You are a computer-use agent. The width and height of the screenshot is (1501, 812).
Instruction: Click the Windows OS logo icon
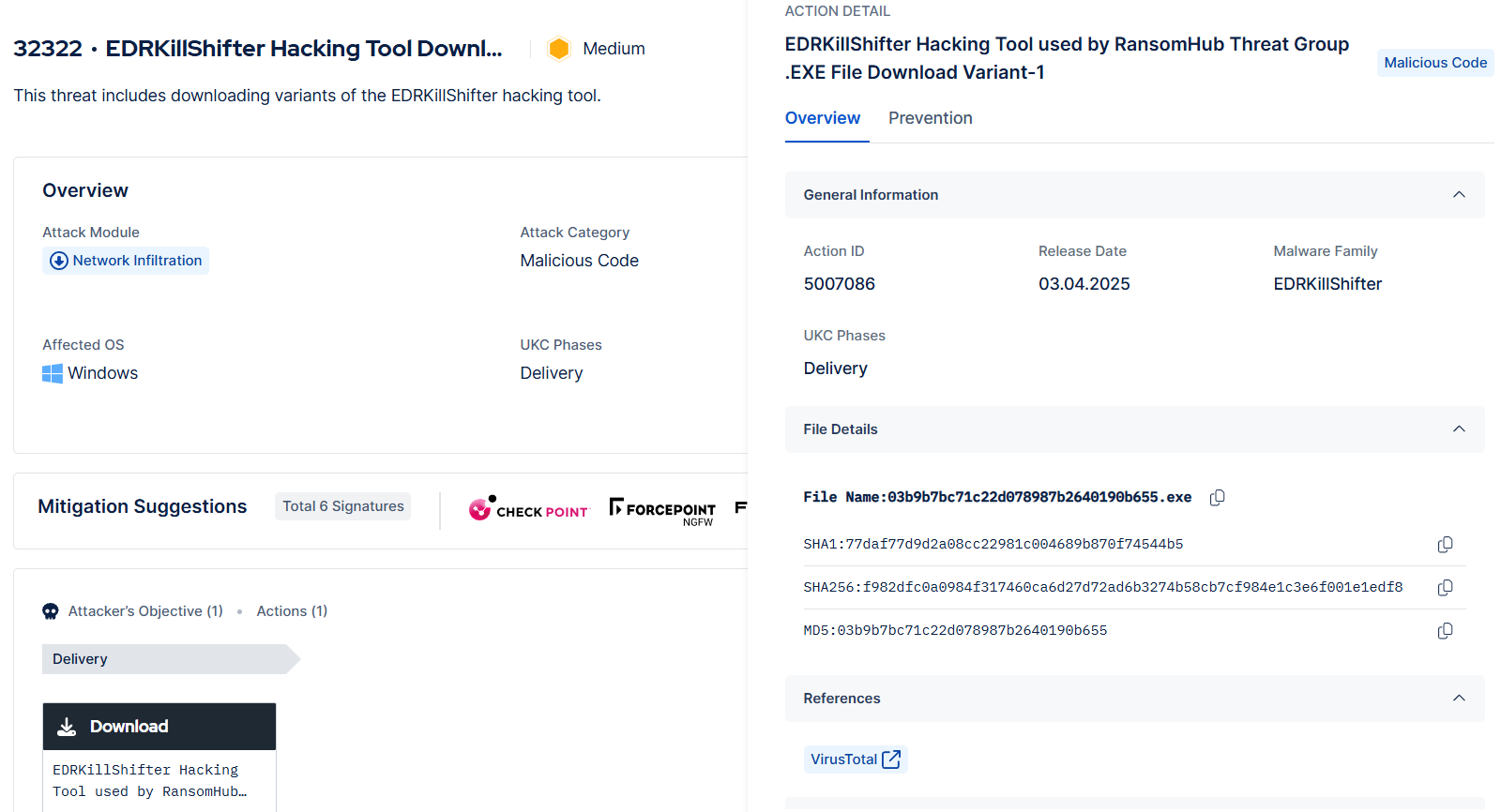click(x=53, y=373)
